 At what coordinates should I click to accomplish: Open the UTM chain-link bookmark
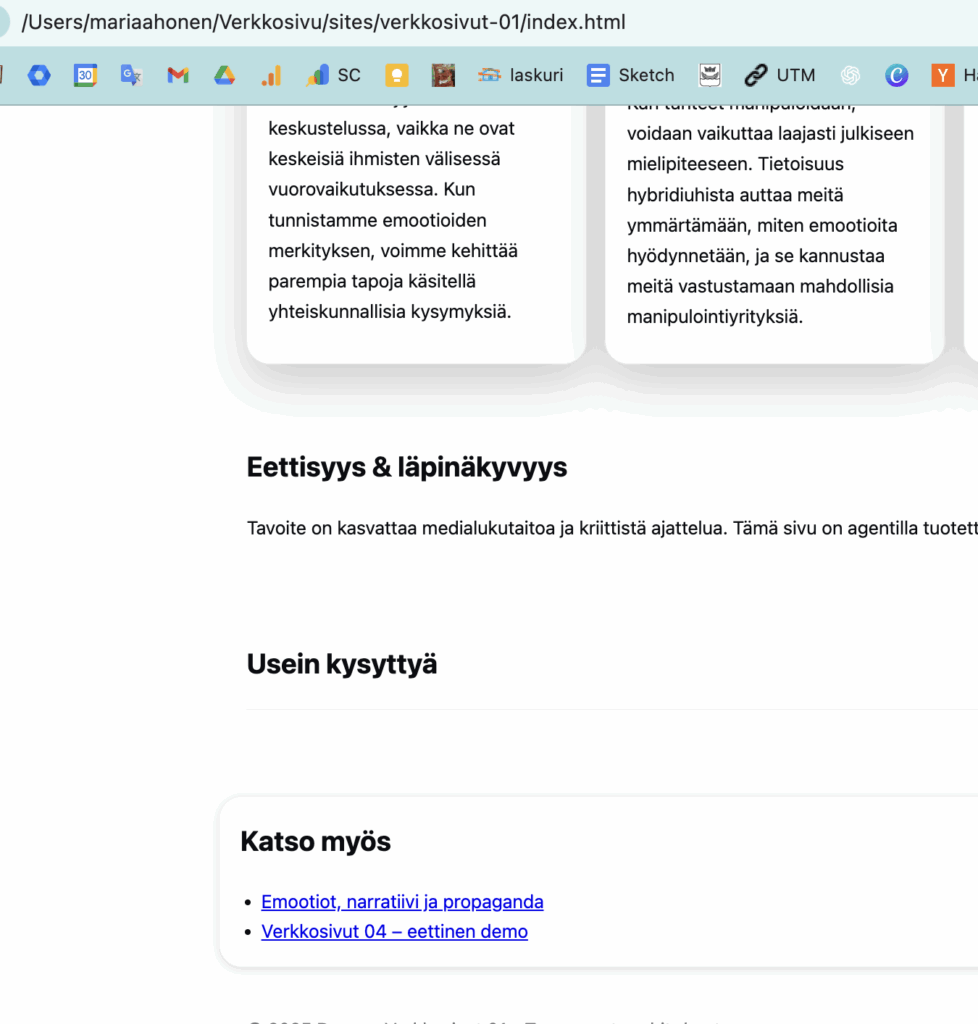(x=780, y=74)
